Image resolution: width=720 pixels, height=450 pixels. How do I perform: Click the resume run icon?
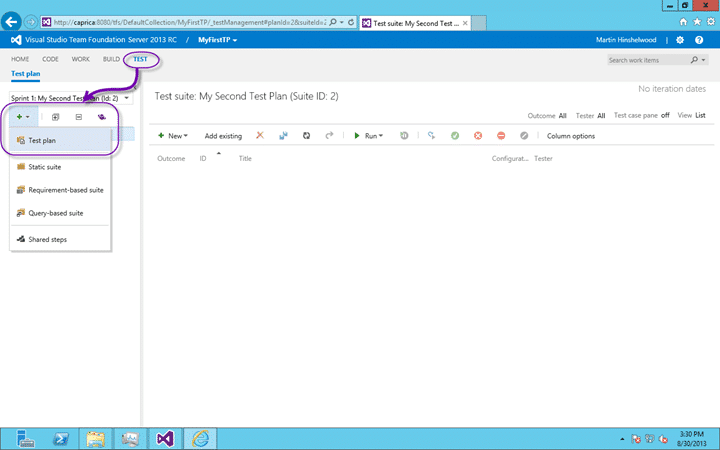[x=431, y=135]
